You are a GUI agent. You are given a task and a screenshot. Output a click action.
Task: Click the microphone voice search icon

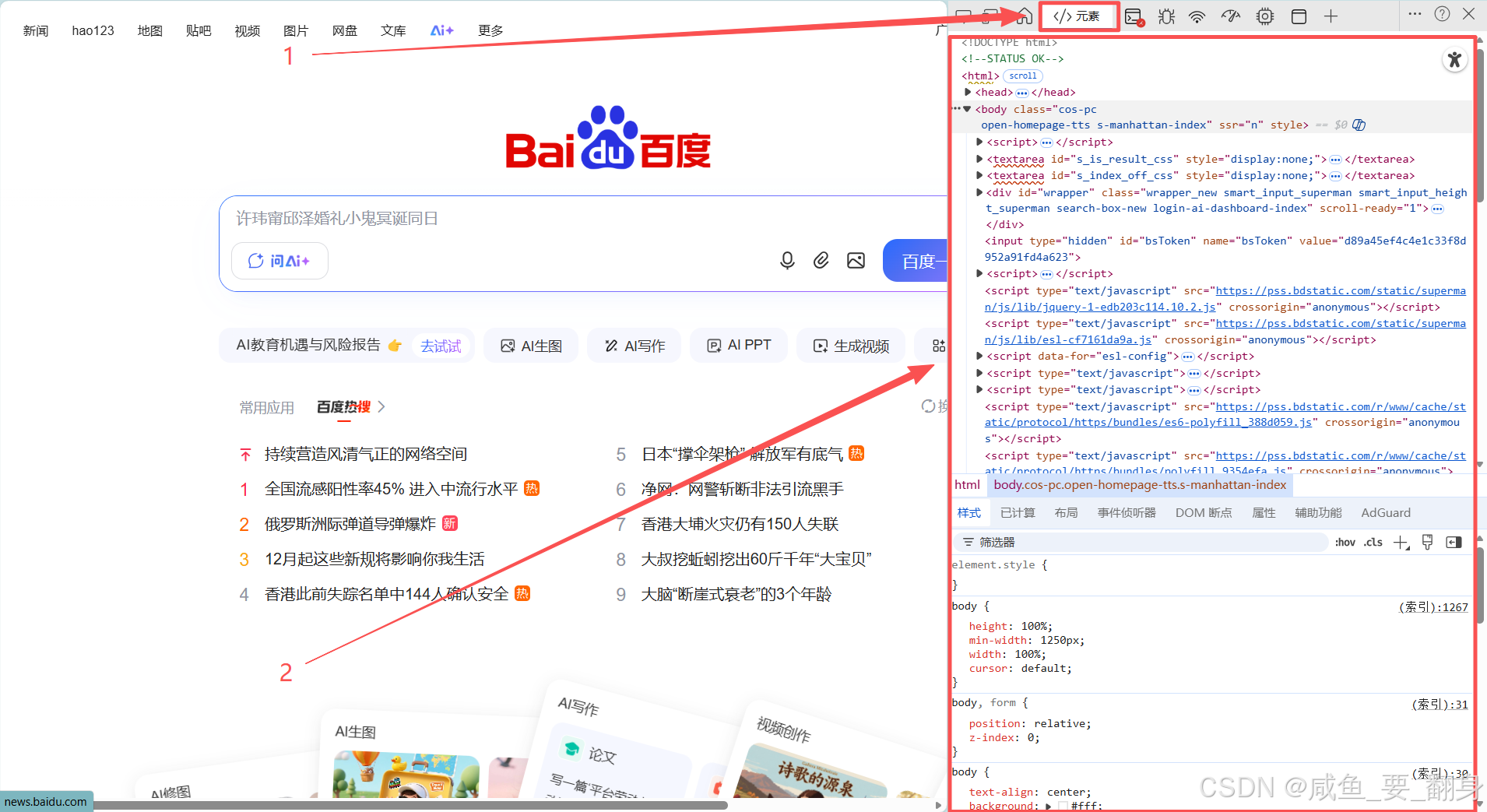pyautogui.click(x=787, y=261)
